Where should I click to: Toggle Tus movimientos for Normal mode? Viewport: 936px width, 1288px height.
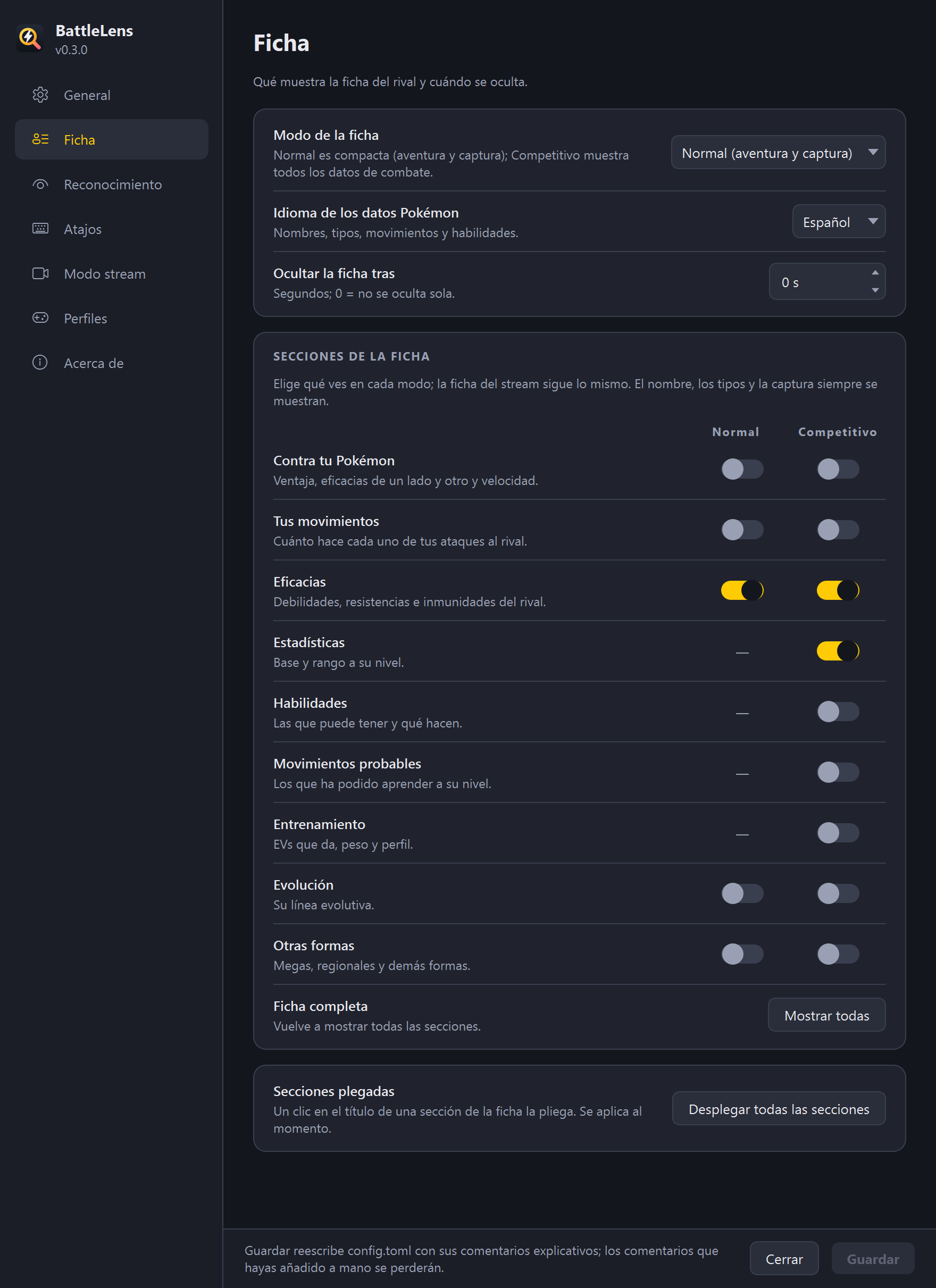[x=742, y=530]
